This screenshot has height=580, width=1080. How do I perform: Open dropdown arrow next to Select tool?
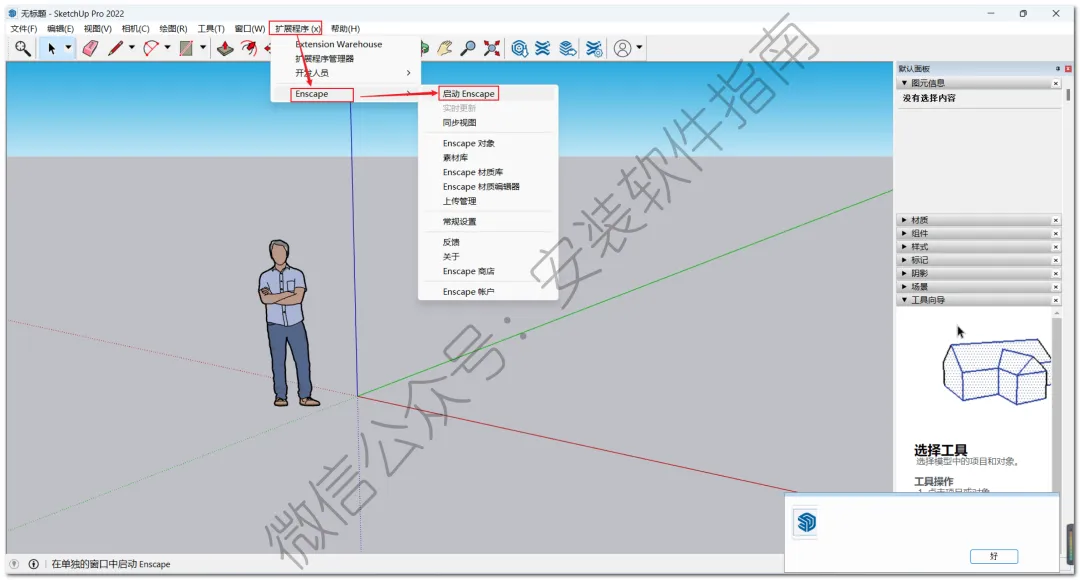(x=68, y=48)
